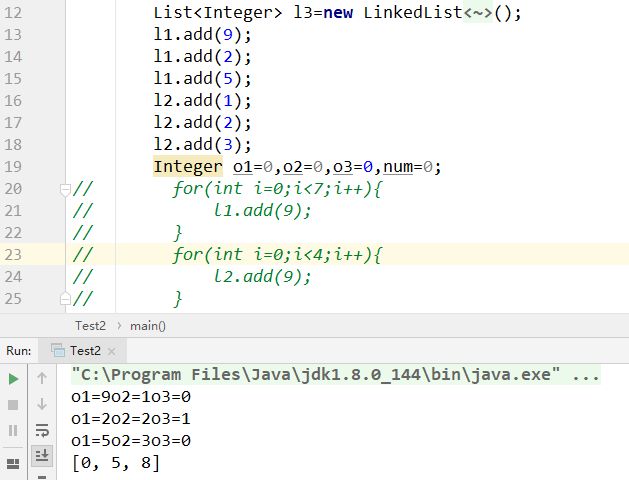
Task: Click the commented l2.add(9); on line 24
Action: (x=262, y=277)
